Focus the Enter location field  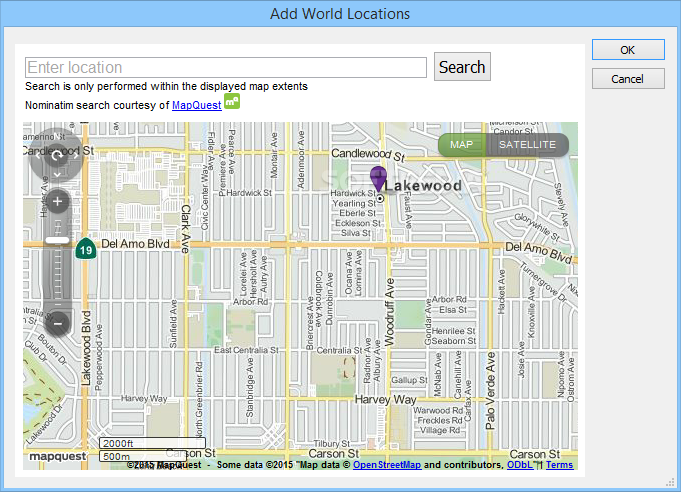tap(226, 68)
